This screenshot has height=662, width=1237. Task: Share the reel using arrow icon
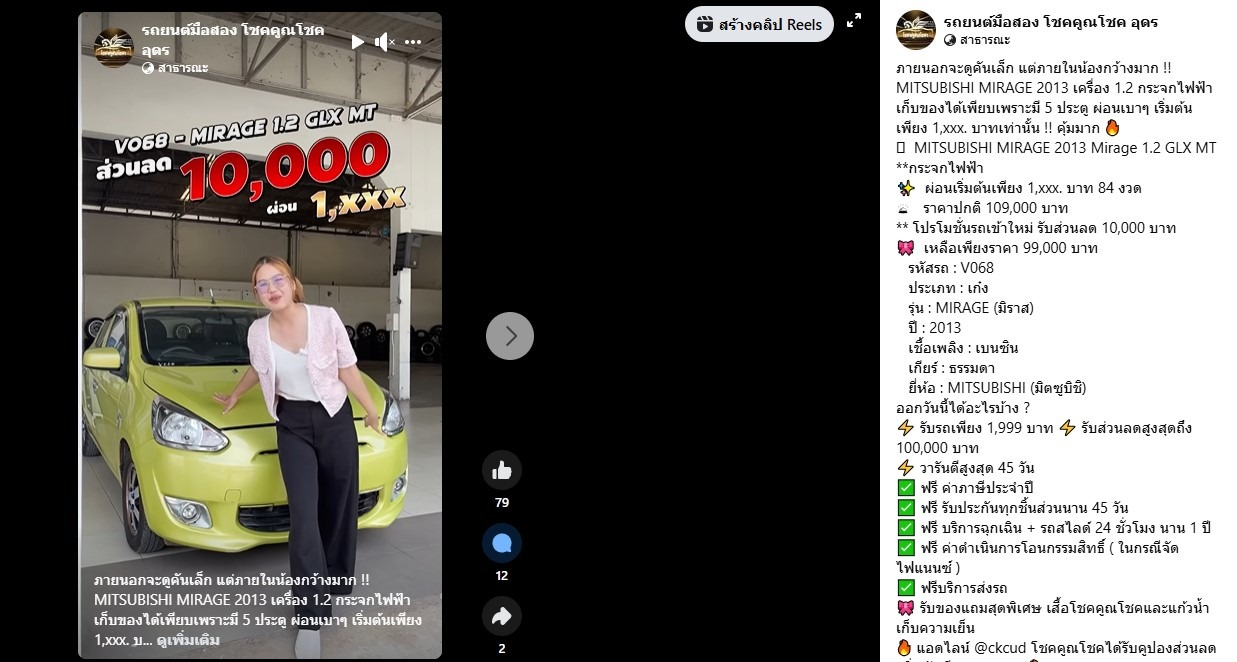(x=502, y=616)
